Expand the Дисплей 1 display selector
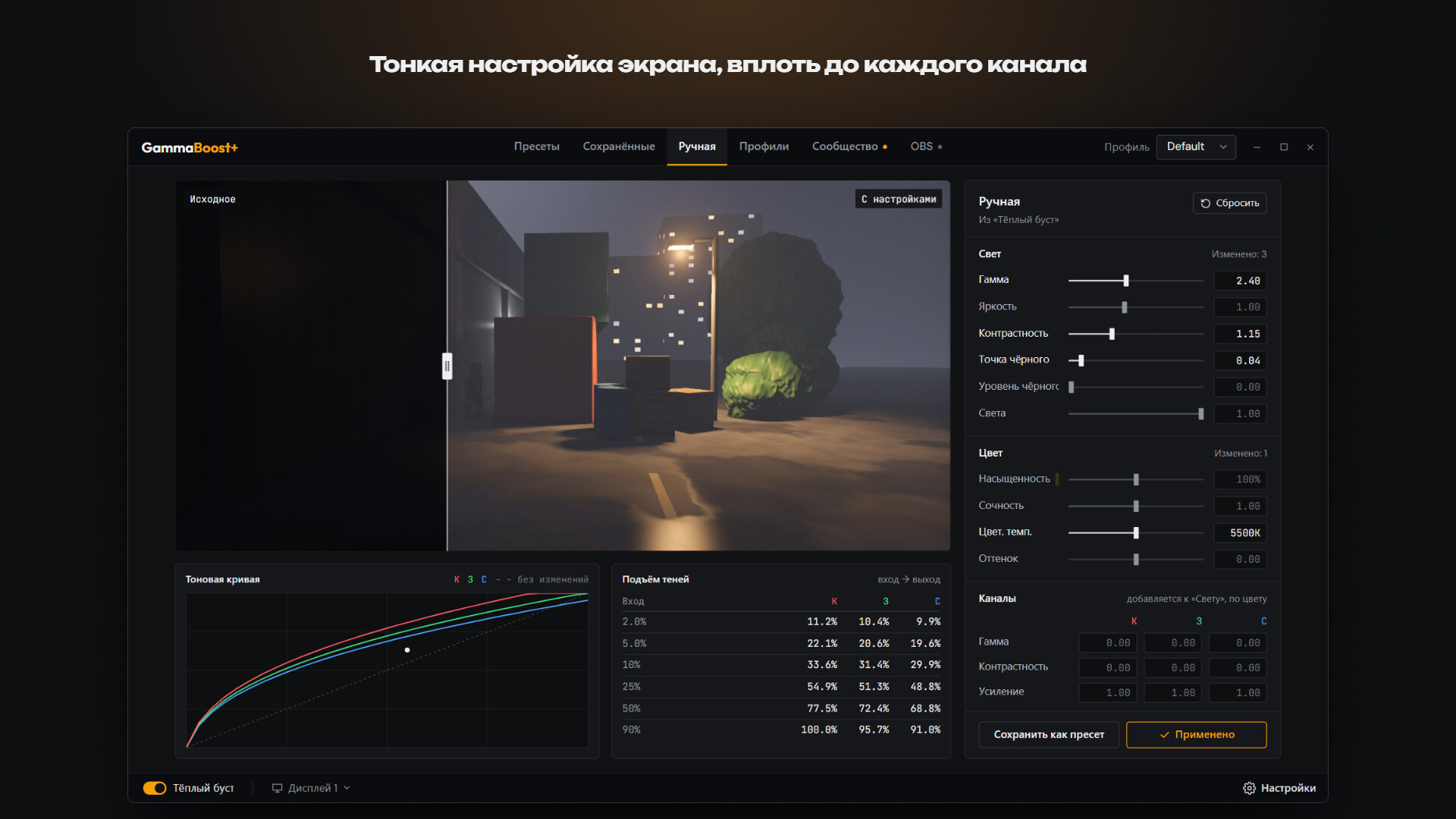 tap(312, 788)
